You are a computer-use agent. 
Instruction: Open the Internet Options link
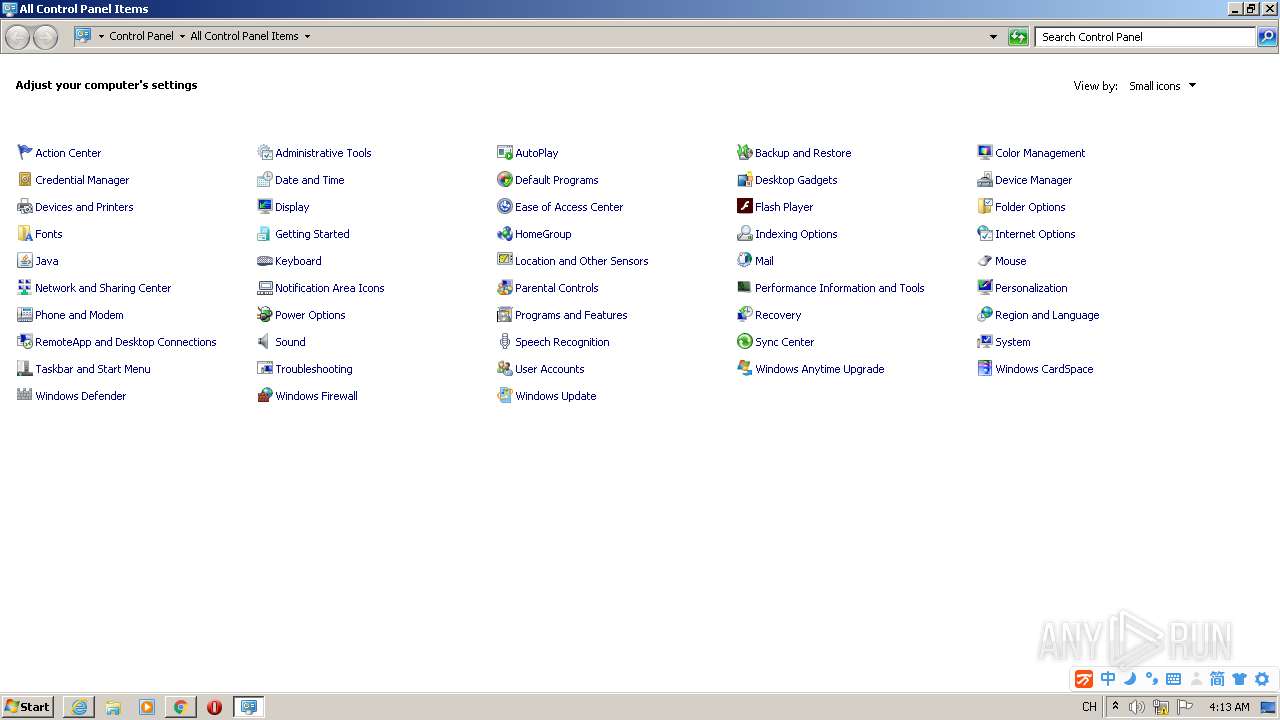(x=1035, y=234)
